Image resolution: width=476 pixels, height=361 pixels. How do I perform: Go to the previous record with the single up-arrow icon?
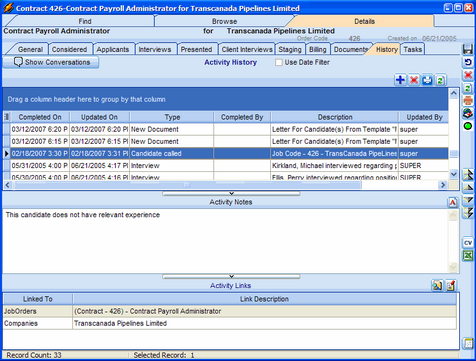pos(468,187)
